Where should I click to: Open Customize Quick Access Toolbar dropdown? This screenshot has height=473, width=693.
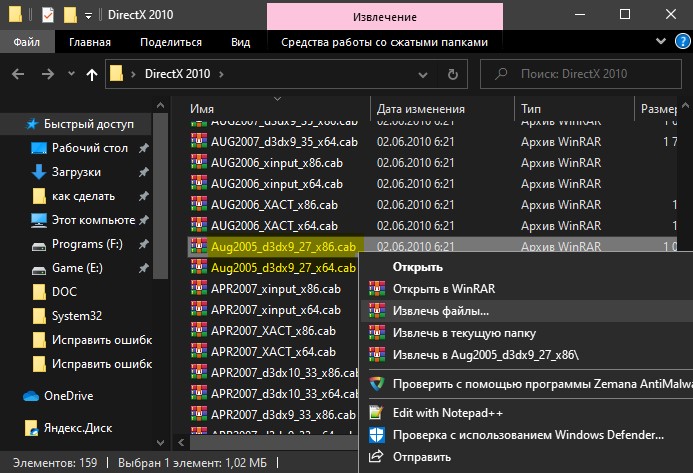point(88,16)
